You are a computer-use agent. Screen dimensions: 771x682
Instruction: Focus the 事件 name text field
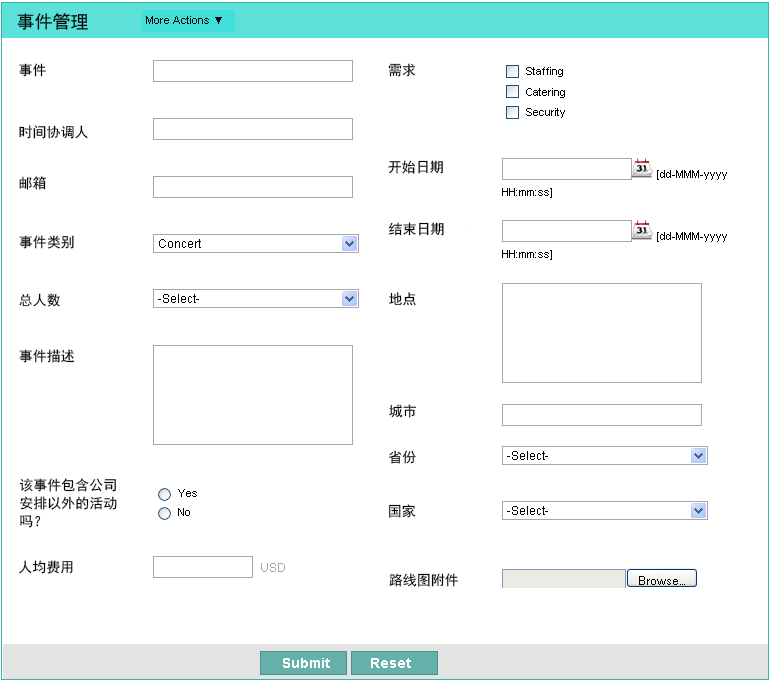pos(253,71)
